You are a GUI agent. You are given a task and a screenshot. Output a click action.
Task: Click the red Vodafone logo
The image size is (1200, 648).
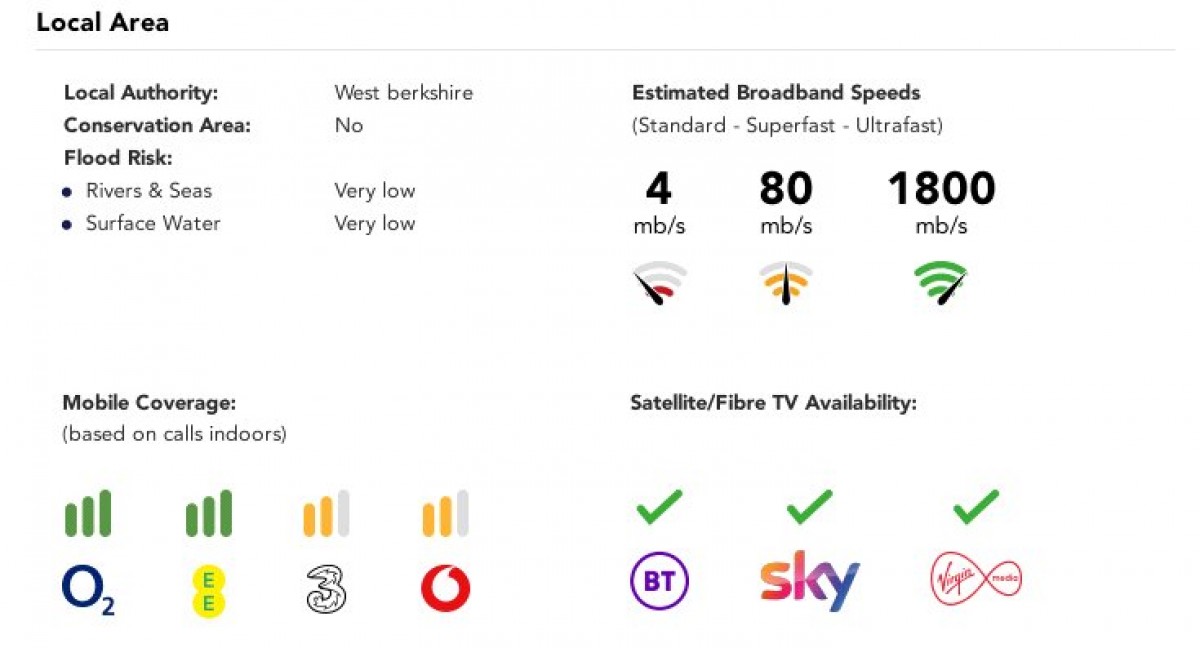coord(446,589)
